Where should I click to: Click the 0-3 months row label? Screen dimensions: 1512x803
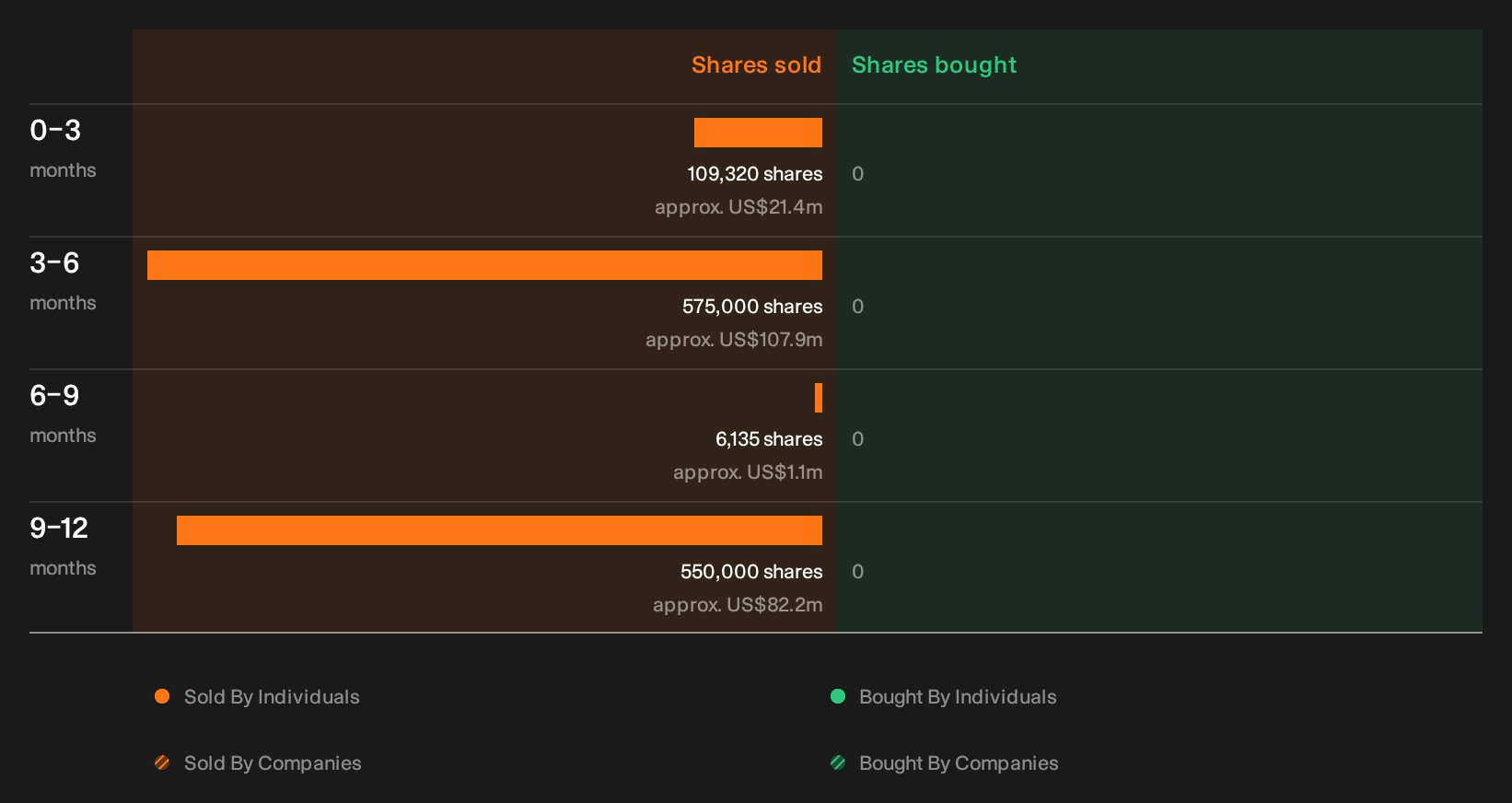(x=63, y=149)
